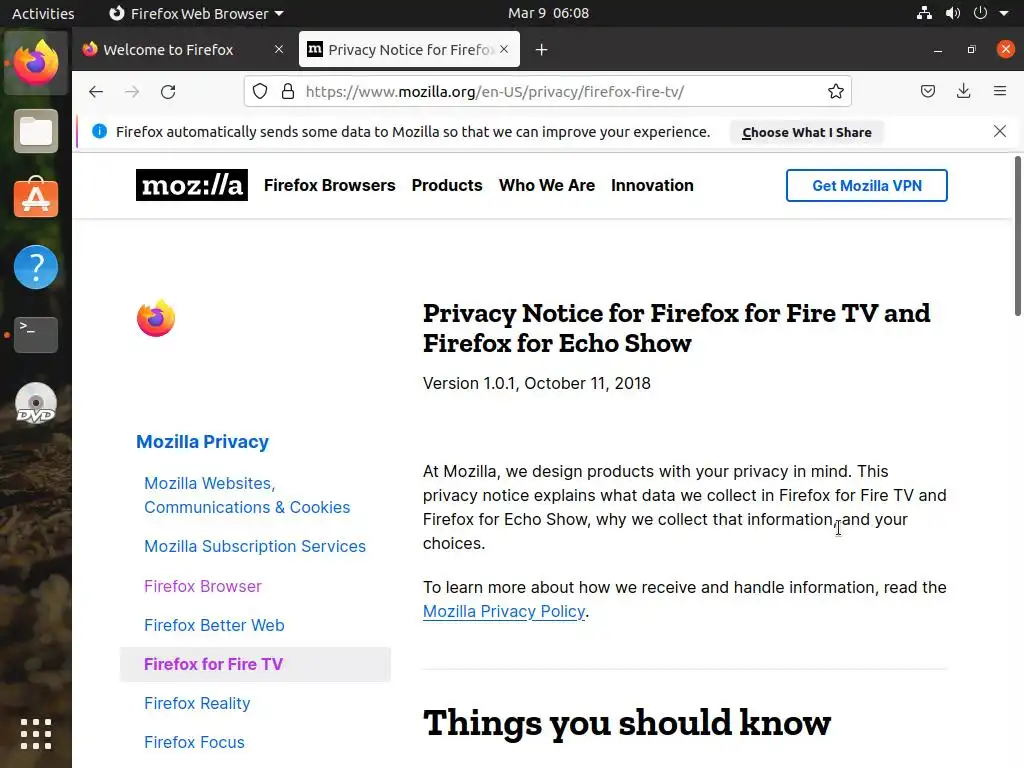Click the Firefox logo beside page title
The width and height of the screenshot is (1024, 768).
pos(155,318)
